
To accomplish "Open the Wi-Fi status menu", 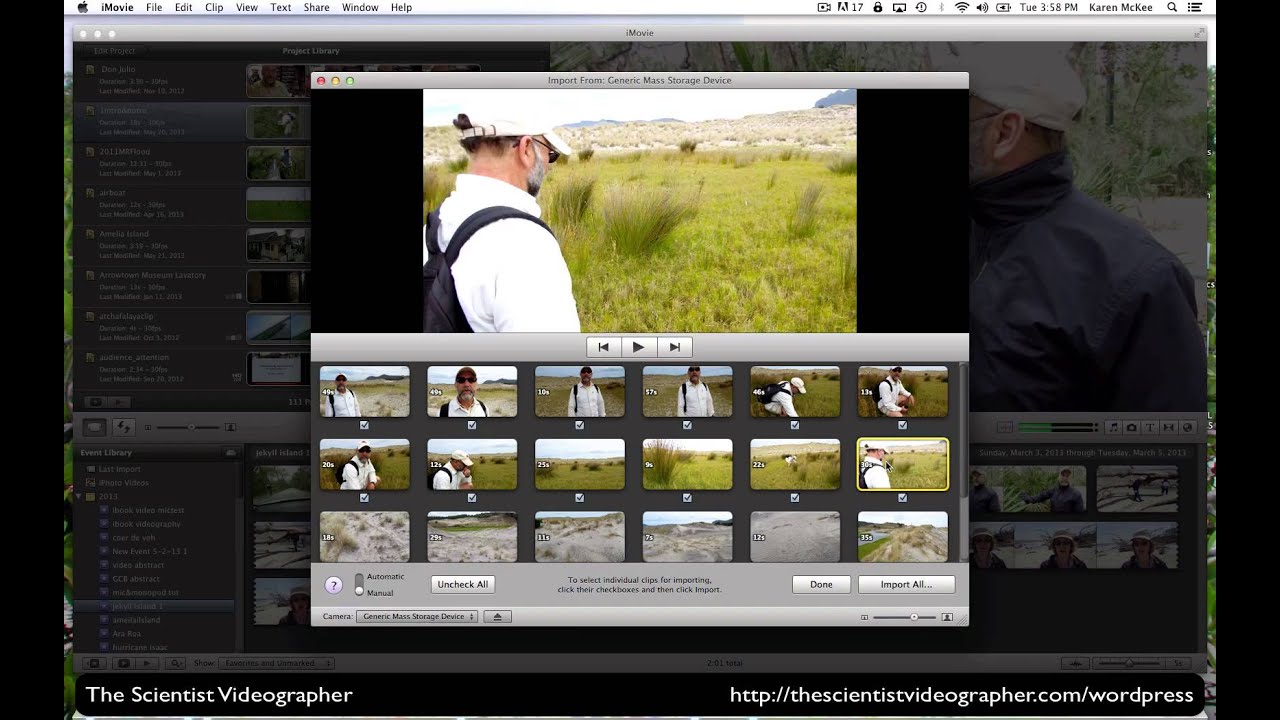I will [962, 7].
